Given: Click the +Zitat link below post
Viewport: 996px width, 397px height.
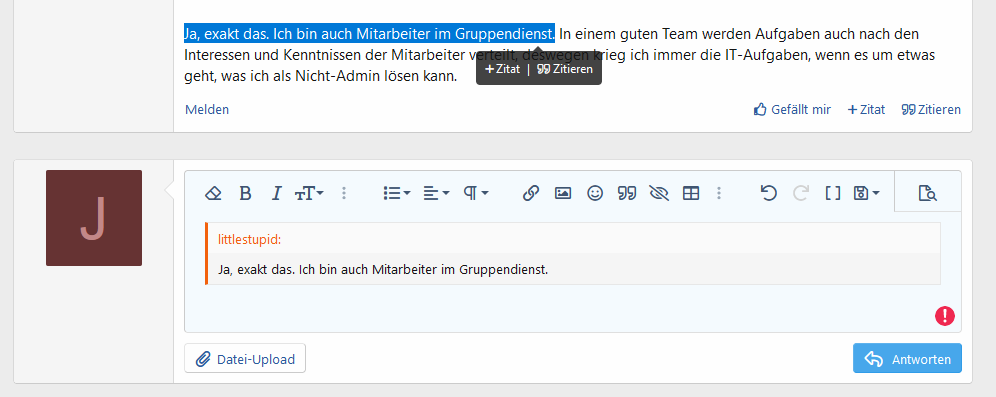Looking at the screenshot, I should tap(866, 110).
